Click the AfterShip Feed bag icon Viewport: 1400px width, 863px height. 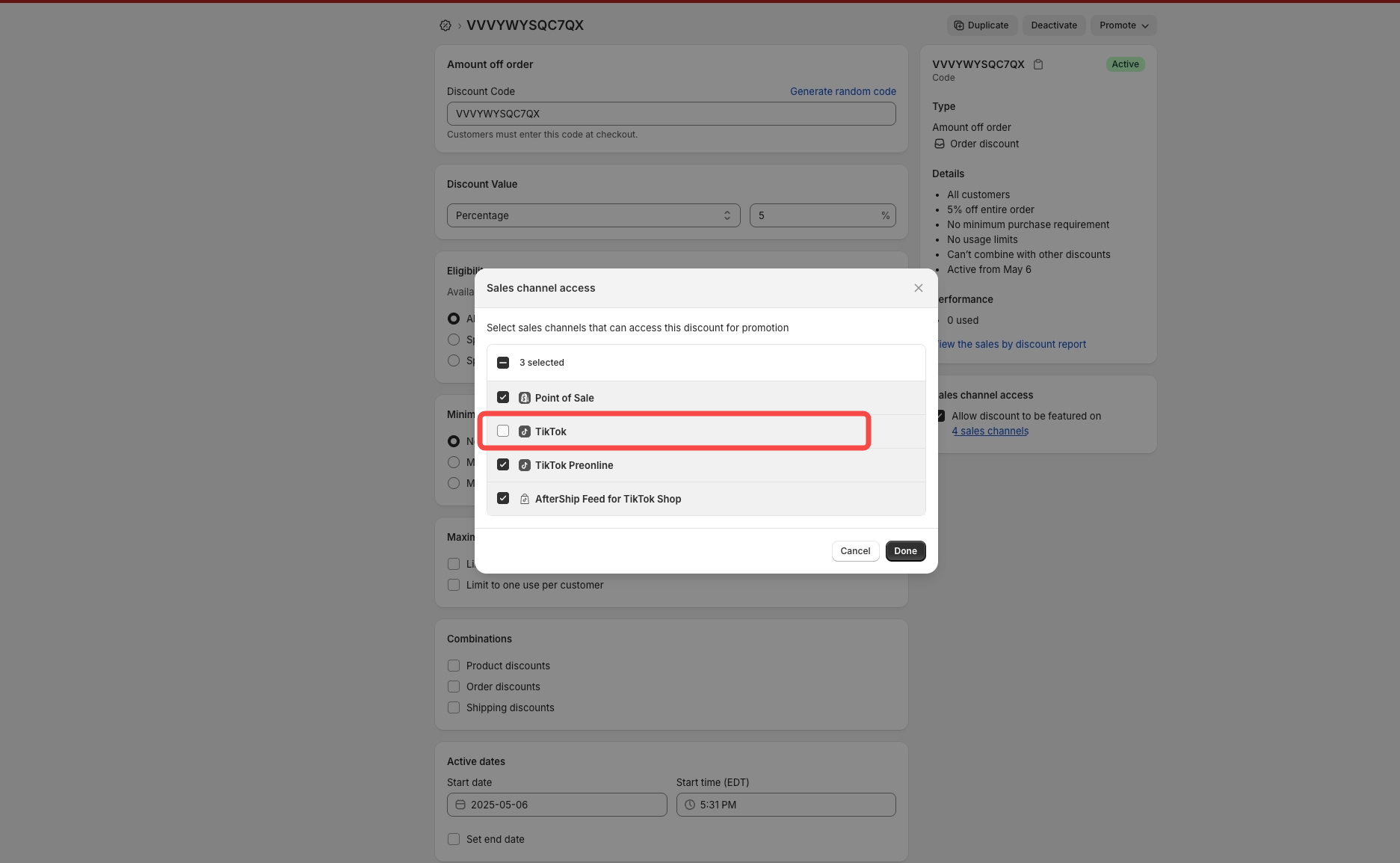click(x=525, y=499)
